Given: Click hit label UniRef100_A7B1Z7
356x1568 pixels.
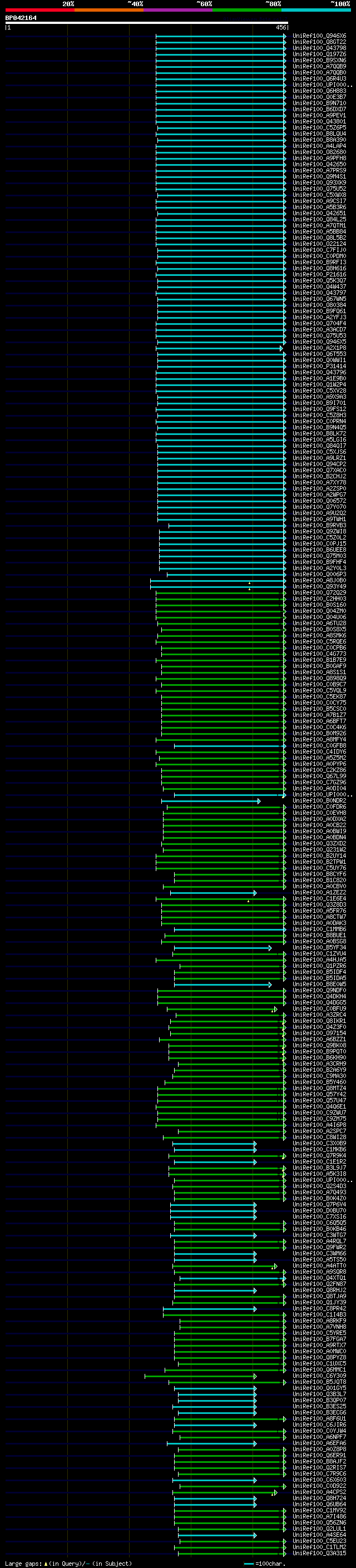Looking at the screenshot, I should pyautogui.click(x=319, y=715).
